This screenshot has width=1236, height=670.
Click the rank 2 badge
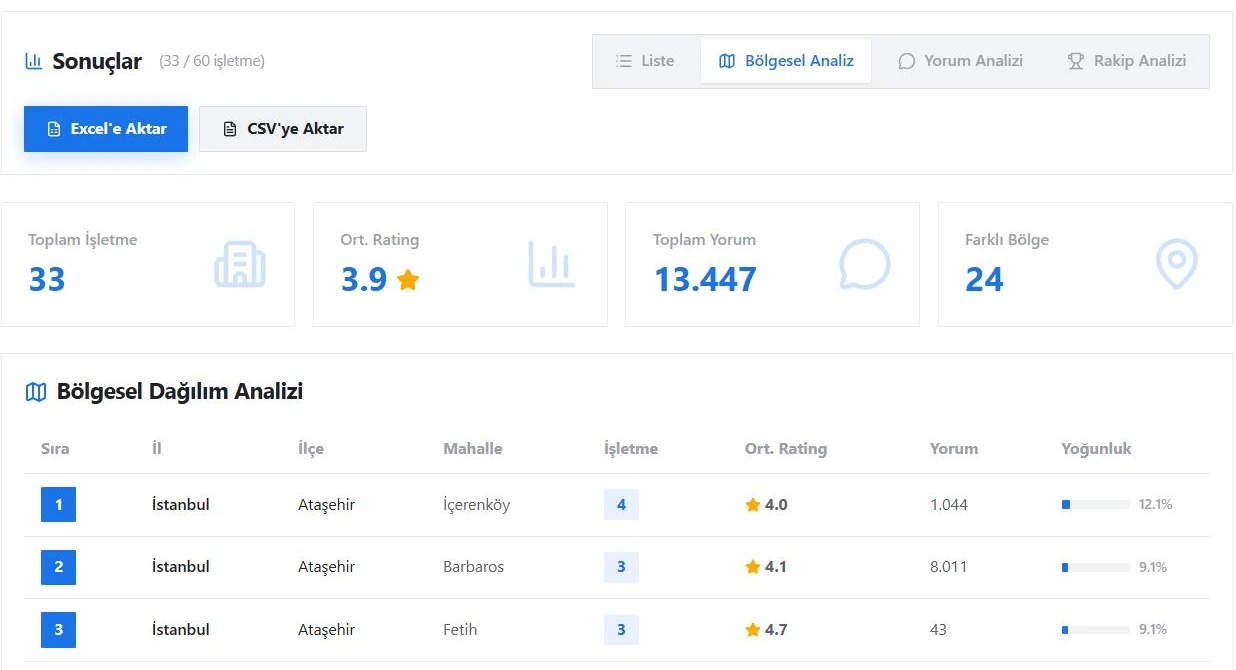click(58, 567)
